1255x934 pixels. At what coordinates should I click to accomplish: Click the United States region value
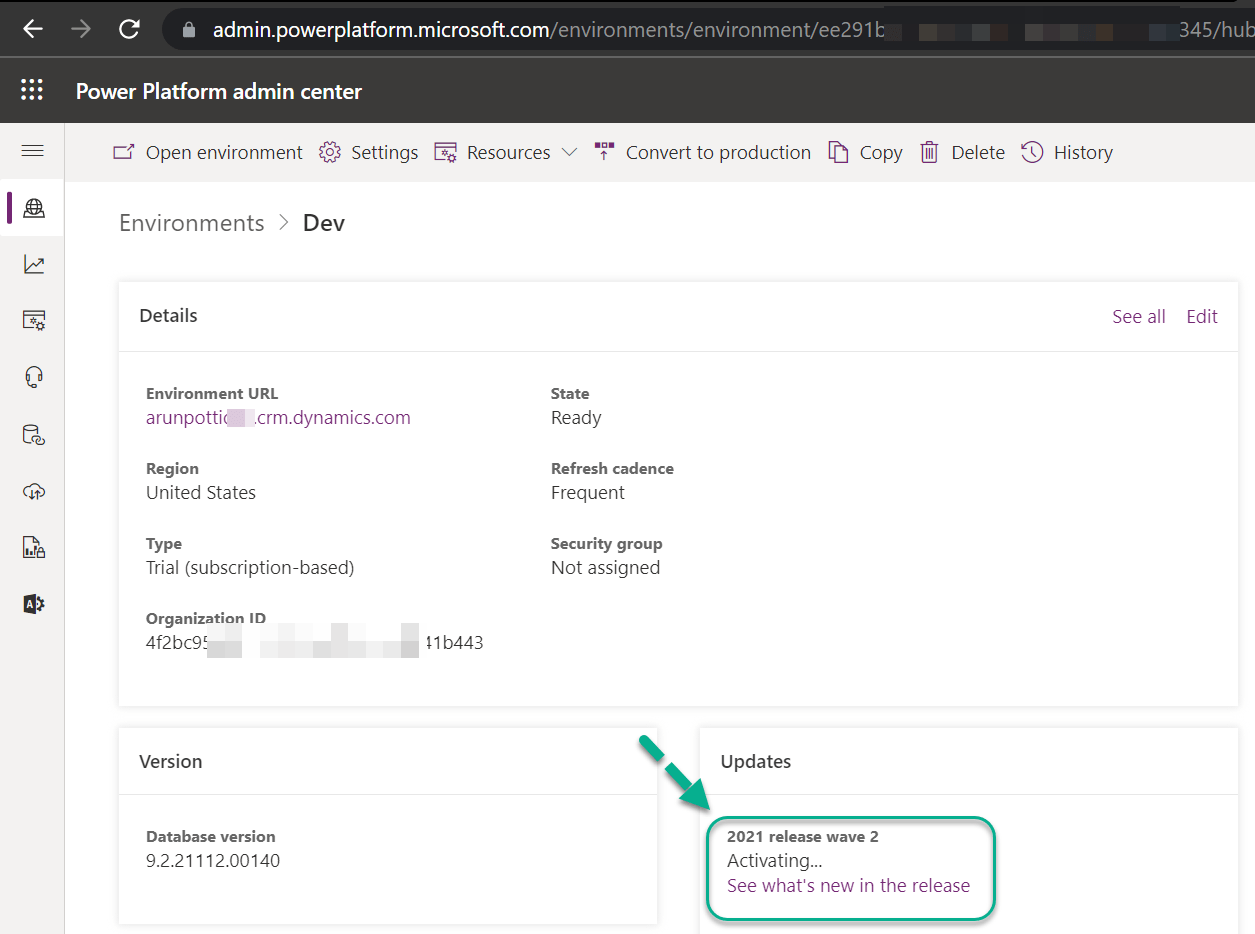[201, 493]
